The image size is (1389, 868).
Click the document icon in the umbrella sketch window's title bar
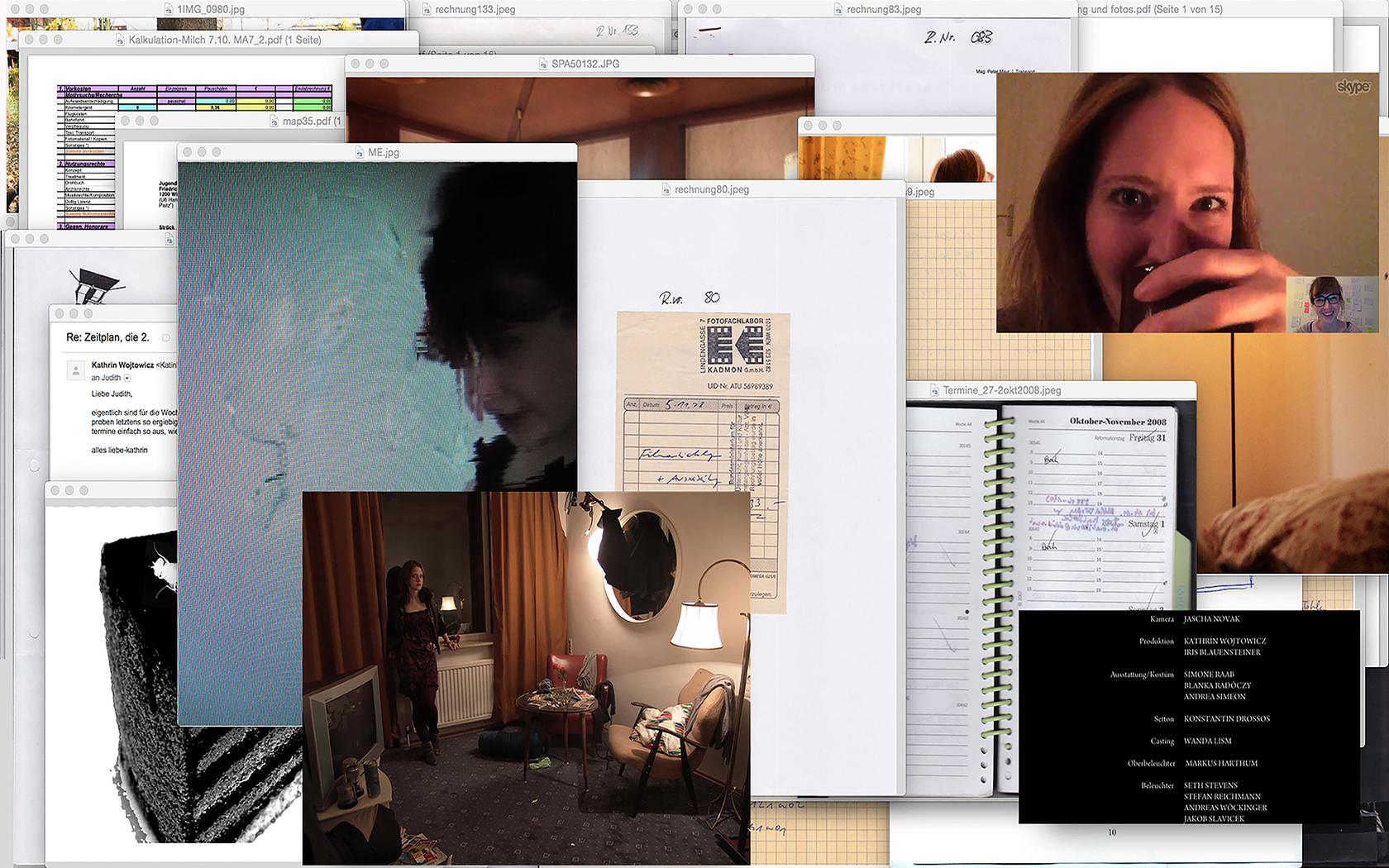tap(169, 239)
